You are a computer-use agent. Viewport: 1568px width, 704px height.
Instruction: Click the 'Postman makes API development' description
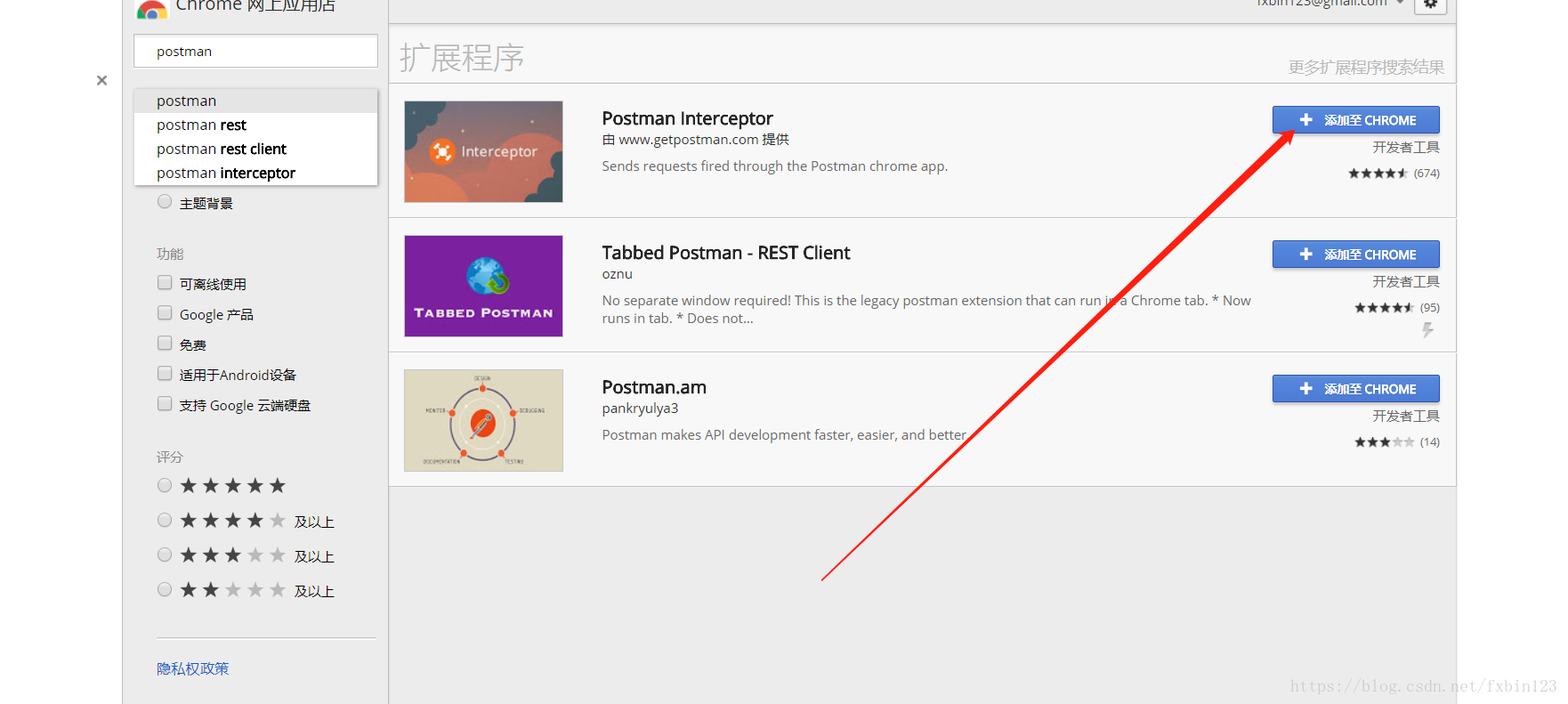click(784, 435)
